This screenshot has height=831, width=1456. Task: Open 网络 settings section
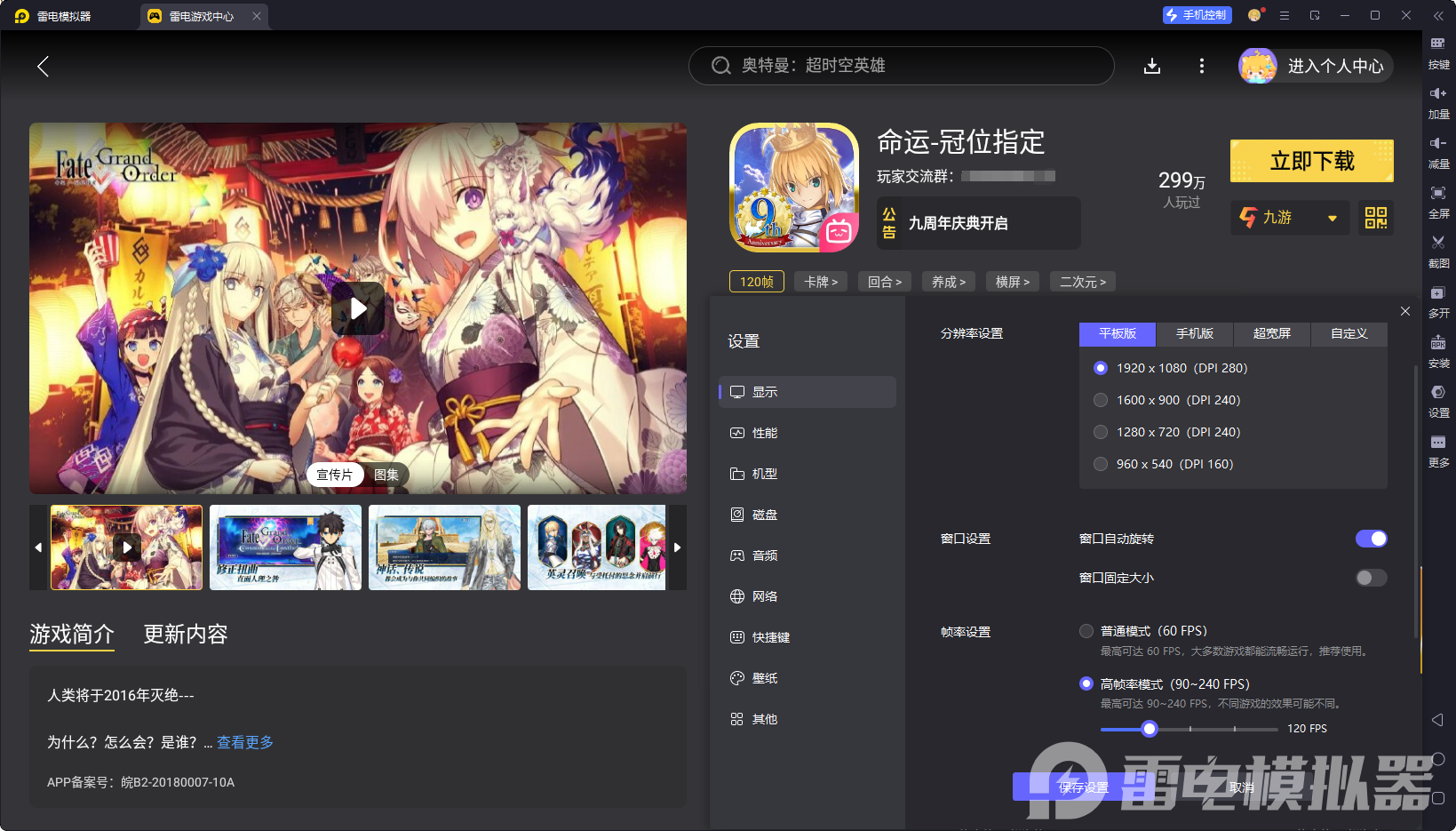pyautogui.click(x=808, y=596)
